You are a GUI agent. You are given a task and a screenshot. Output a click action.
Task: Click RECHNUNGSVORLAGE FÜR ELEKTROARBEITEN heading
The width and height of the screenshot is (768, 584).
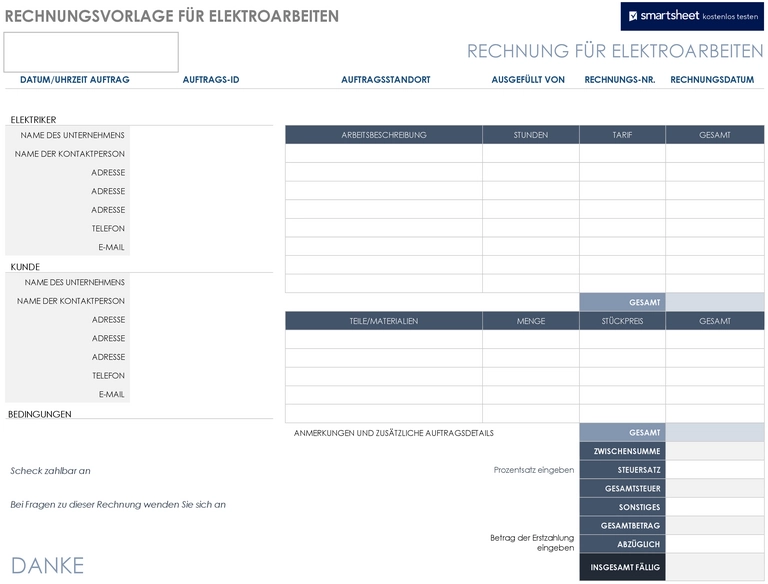coord(172,16)
